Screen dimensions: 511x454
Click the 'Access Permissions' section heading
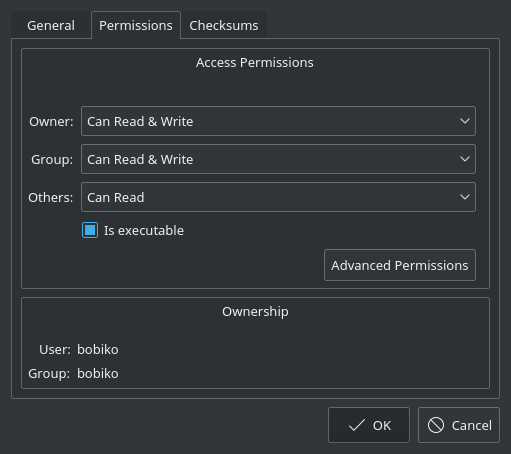255,63
